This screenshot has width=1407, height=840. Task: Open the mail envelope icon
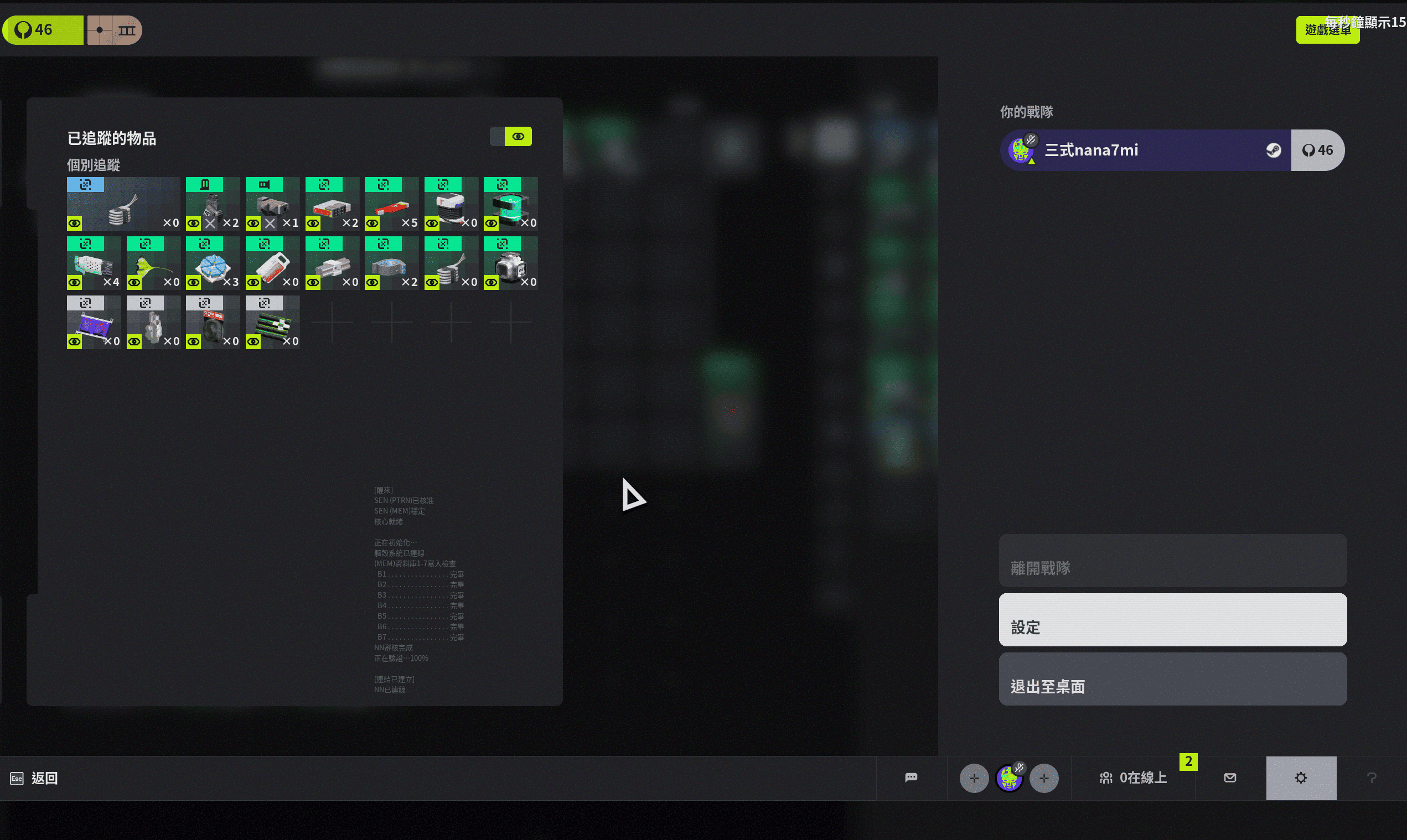1230,777
